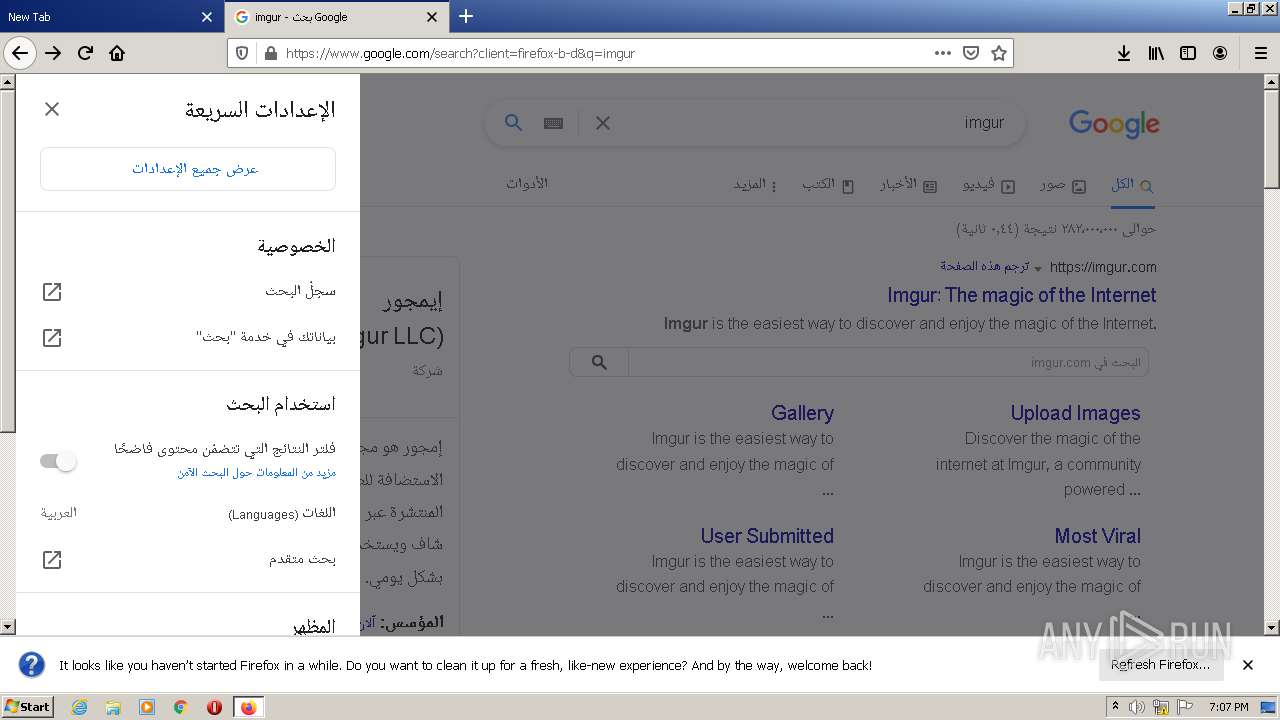Open the system clock showing 7:07 PM
Image resolution: width=1280 pixels, height=720 pixels.
[x=1228, y=707]
